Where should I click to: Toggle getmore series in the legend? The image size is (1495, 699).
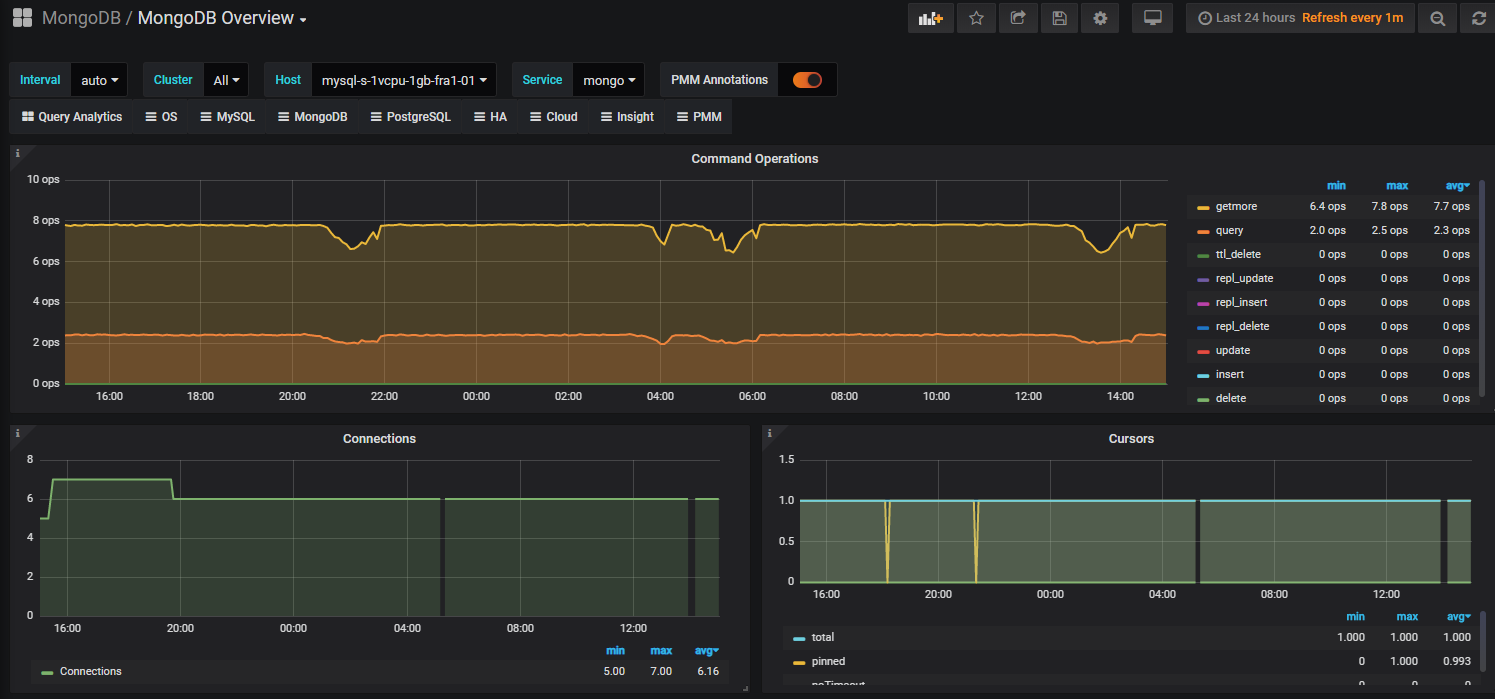point(1236,206)
